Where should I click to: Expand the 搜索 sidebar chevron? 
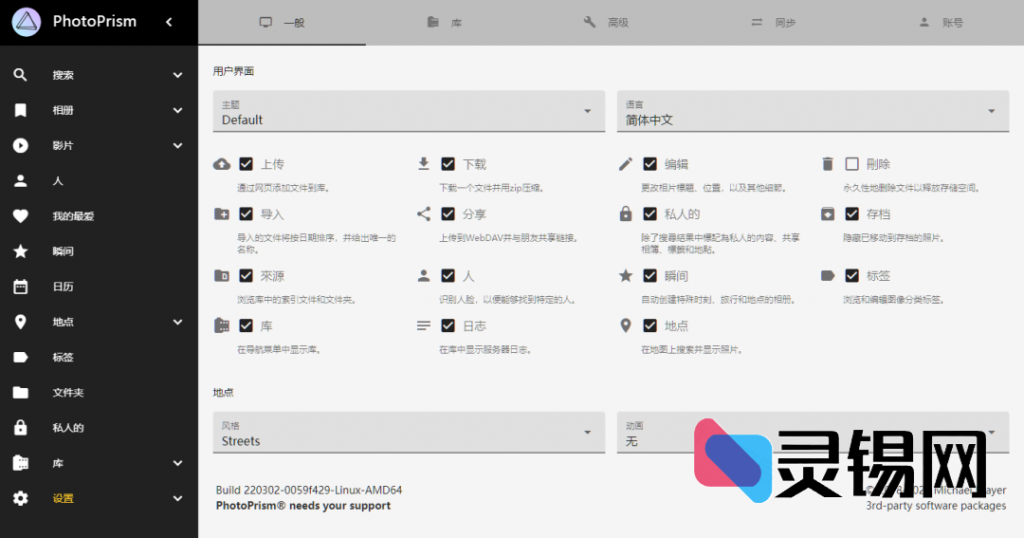(x=177, y=75)
